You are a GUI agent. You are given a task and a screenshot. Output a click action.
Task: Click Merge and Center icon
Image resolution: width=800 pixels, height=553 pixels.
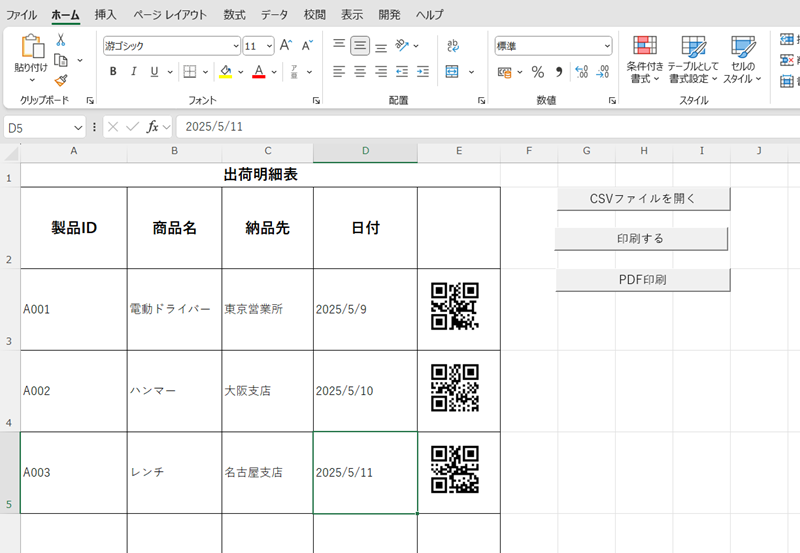(x=452, y=71)
